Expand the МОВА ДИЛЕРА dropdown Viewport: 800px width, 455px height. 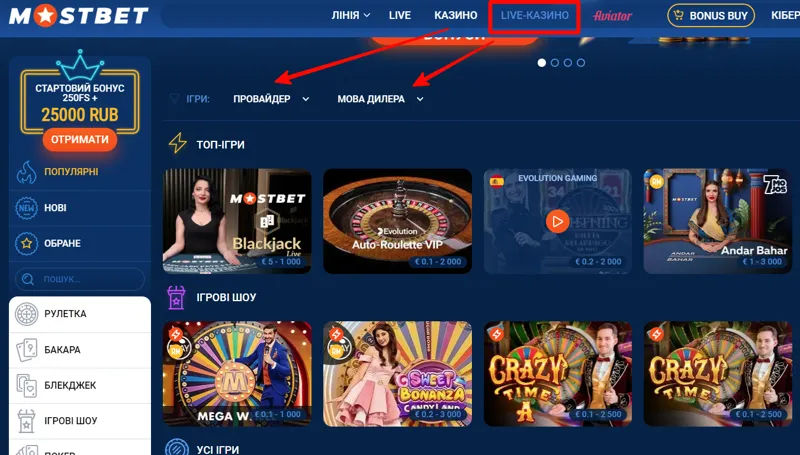click(380, 99)
